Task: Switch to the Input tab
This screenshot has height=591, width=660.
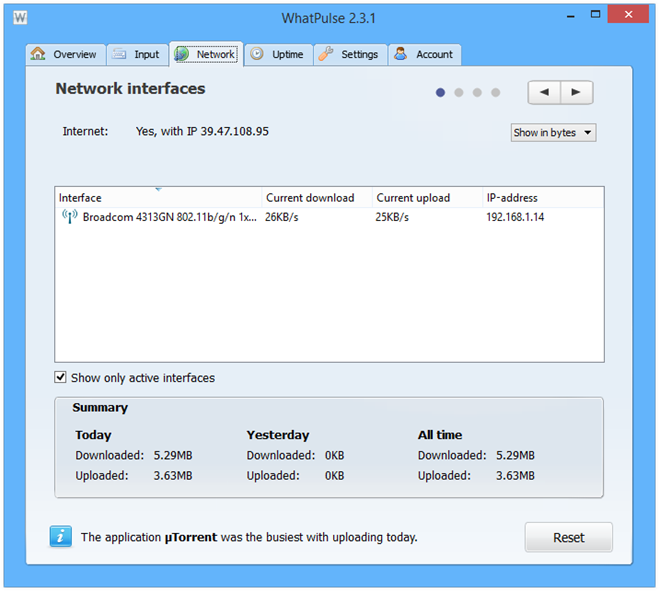Action: 135,54
